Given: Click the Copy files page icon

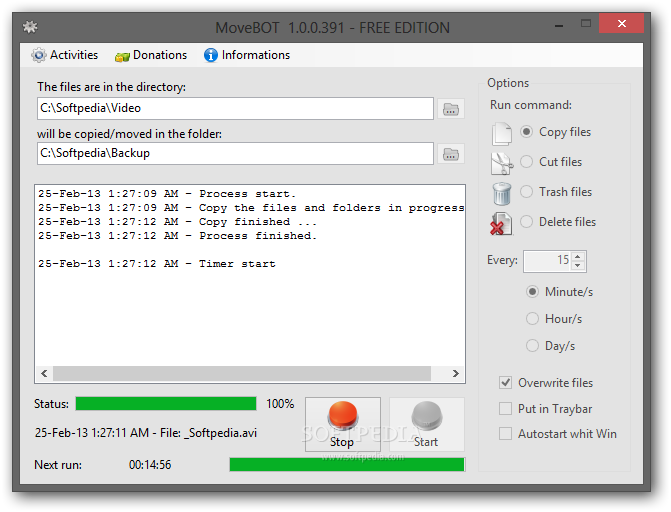Looking at the screenshot, I should pyautogui.click(x=502, y=133).
